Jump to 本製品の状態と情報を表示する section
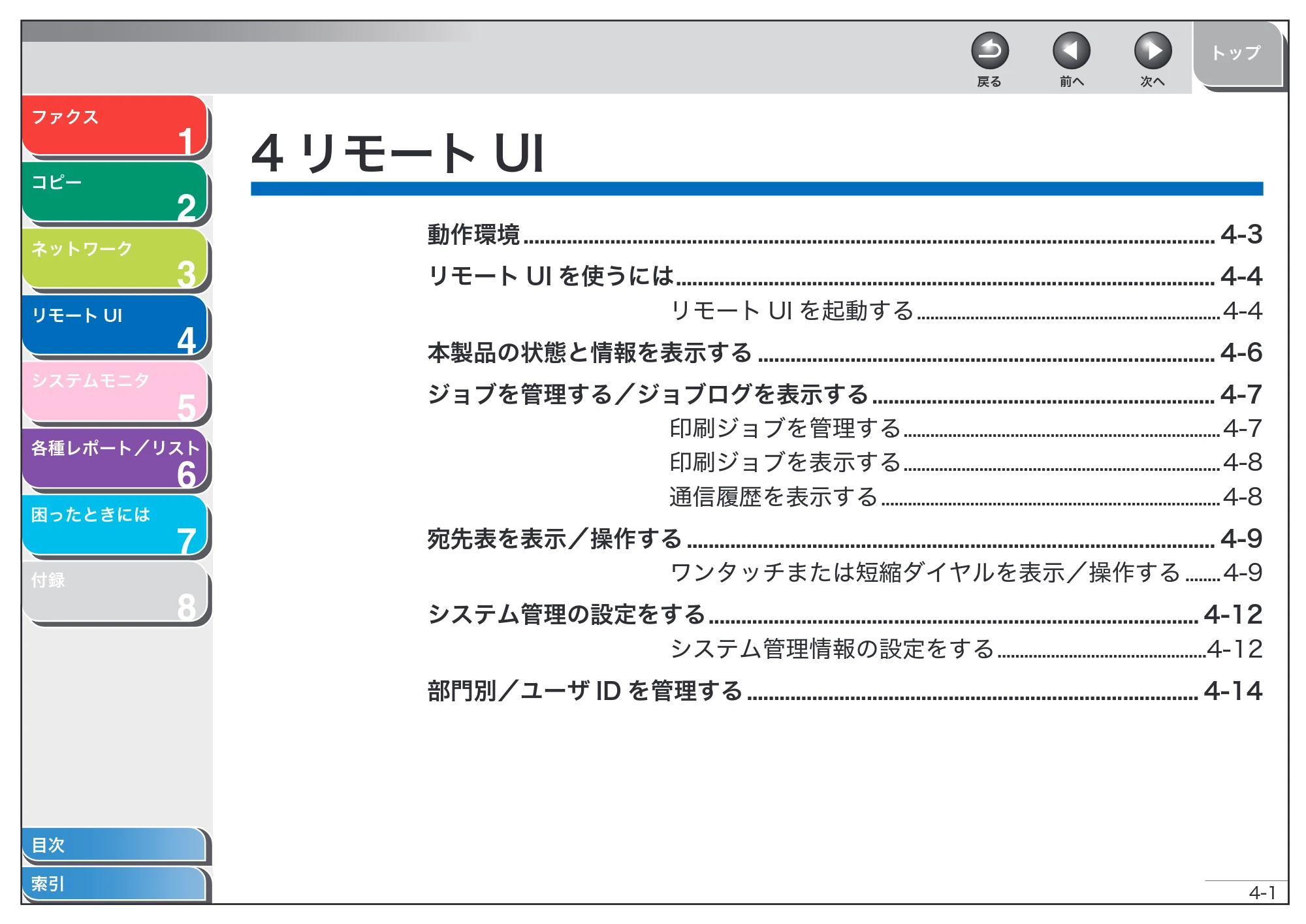The height and width of the screenshot is (924, 1306). click(844, 353)
